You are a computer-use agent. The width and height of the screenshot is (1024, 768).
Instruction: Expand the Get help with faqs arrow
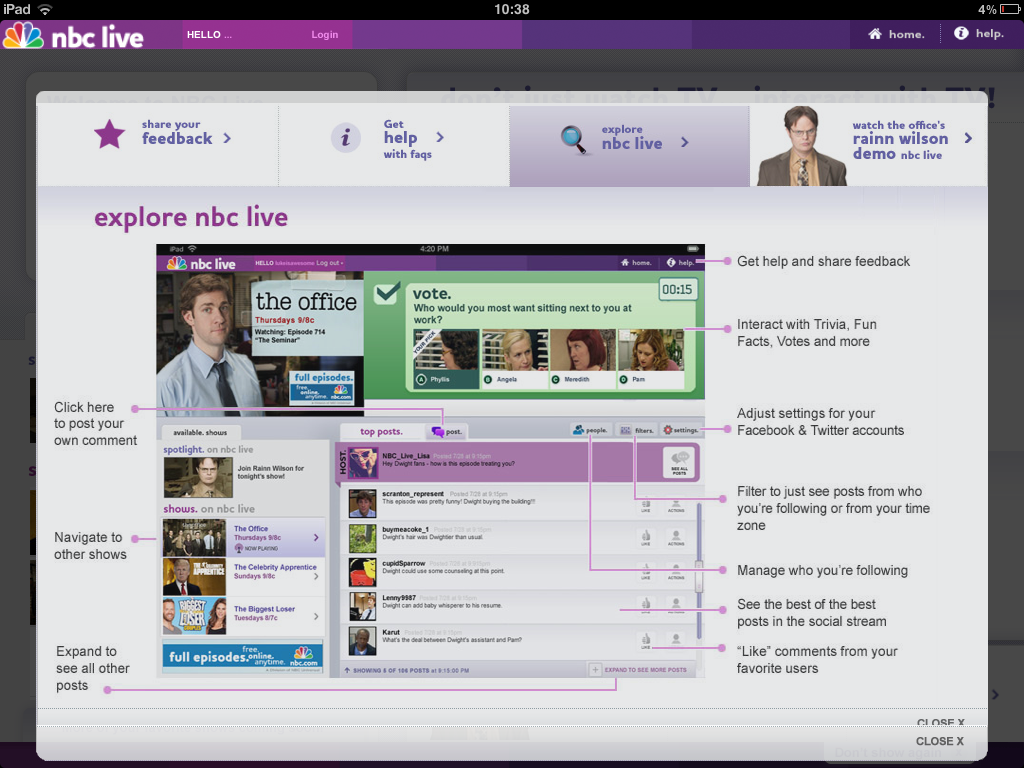440,137
